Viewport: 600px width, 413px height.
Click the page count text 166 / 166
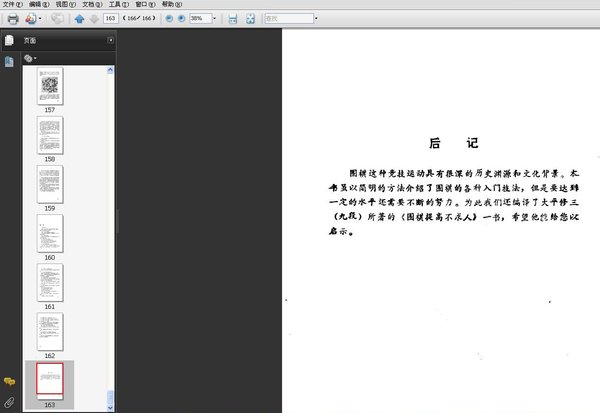[139, 18]
